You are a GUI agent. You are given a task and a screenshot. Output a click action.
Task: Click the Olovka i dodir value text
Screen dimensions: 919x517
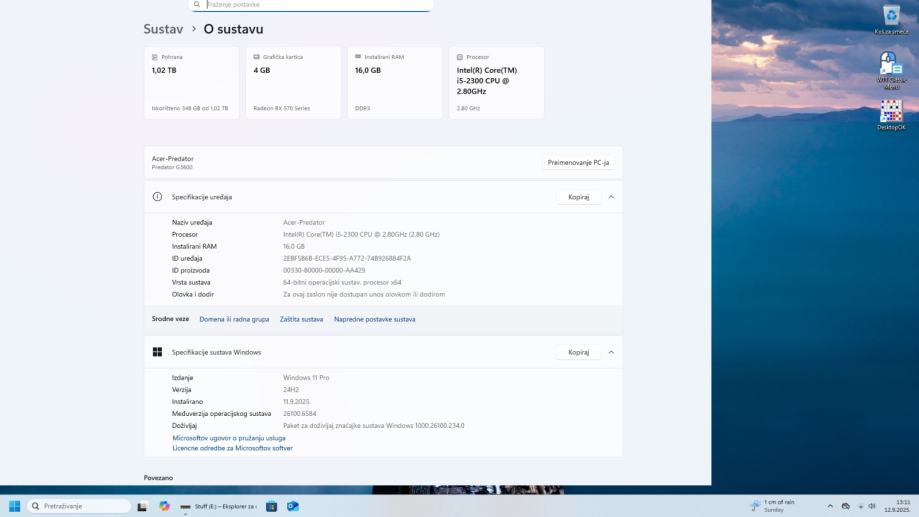[364, 294]
